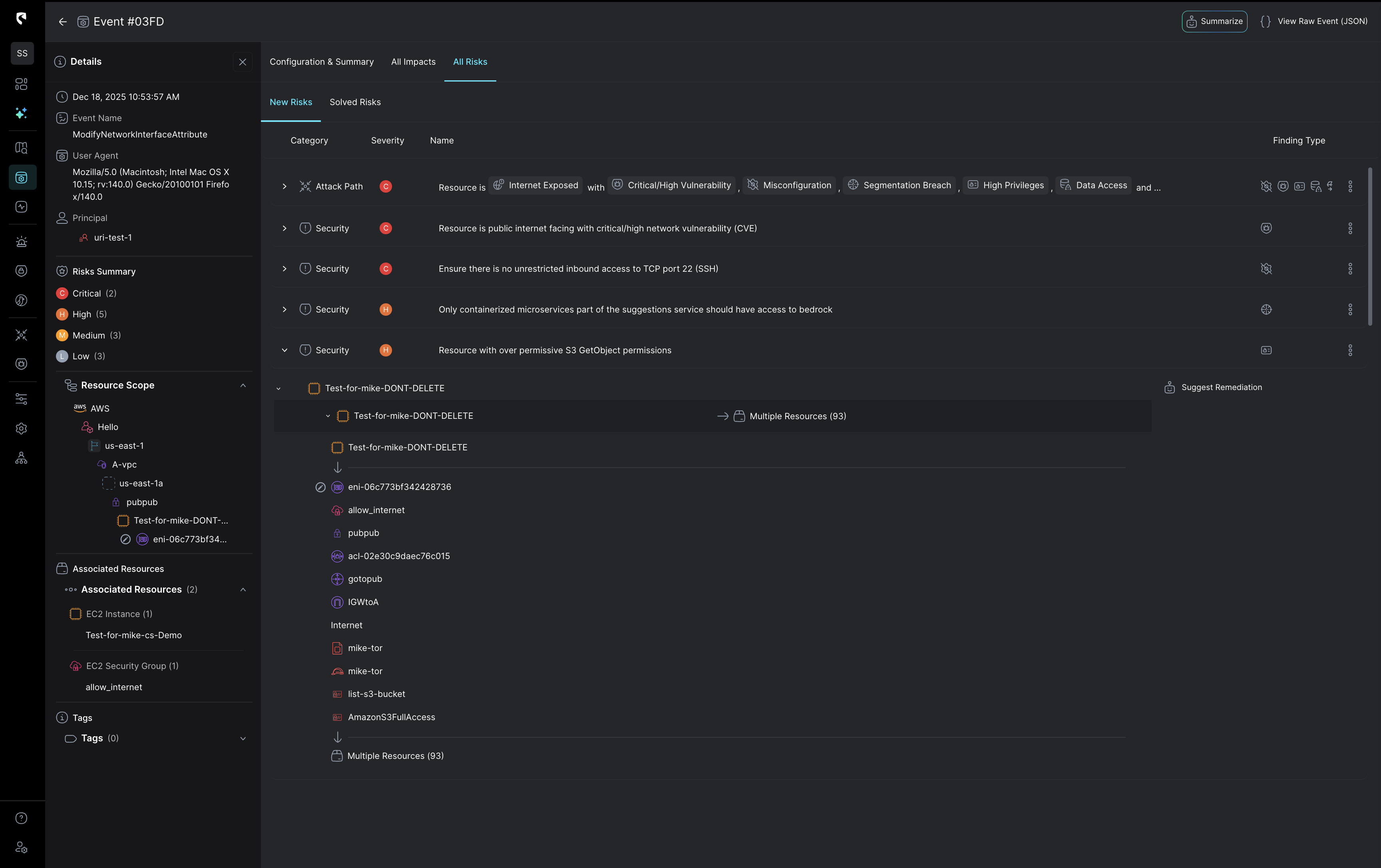This screenshot has width=1381, height=868.
Task: Collapse the S3 GetObject permissions risk row
Action: coord(285,350)
